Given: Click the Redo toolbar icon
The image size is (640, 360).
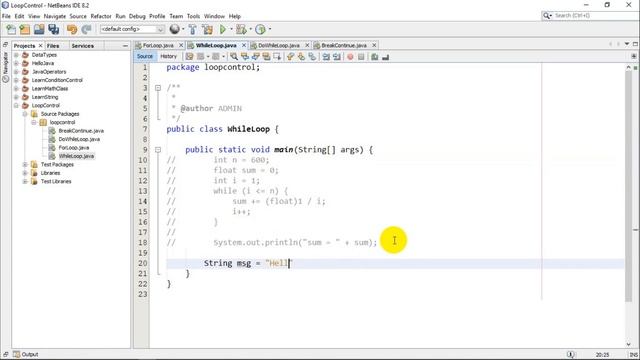Looking at the screenshot, I should click(86, 29).
